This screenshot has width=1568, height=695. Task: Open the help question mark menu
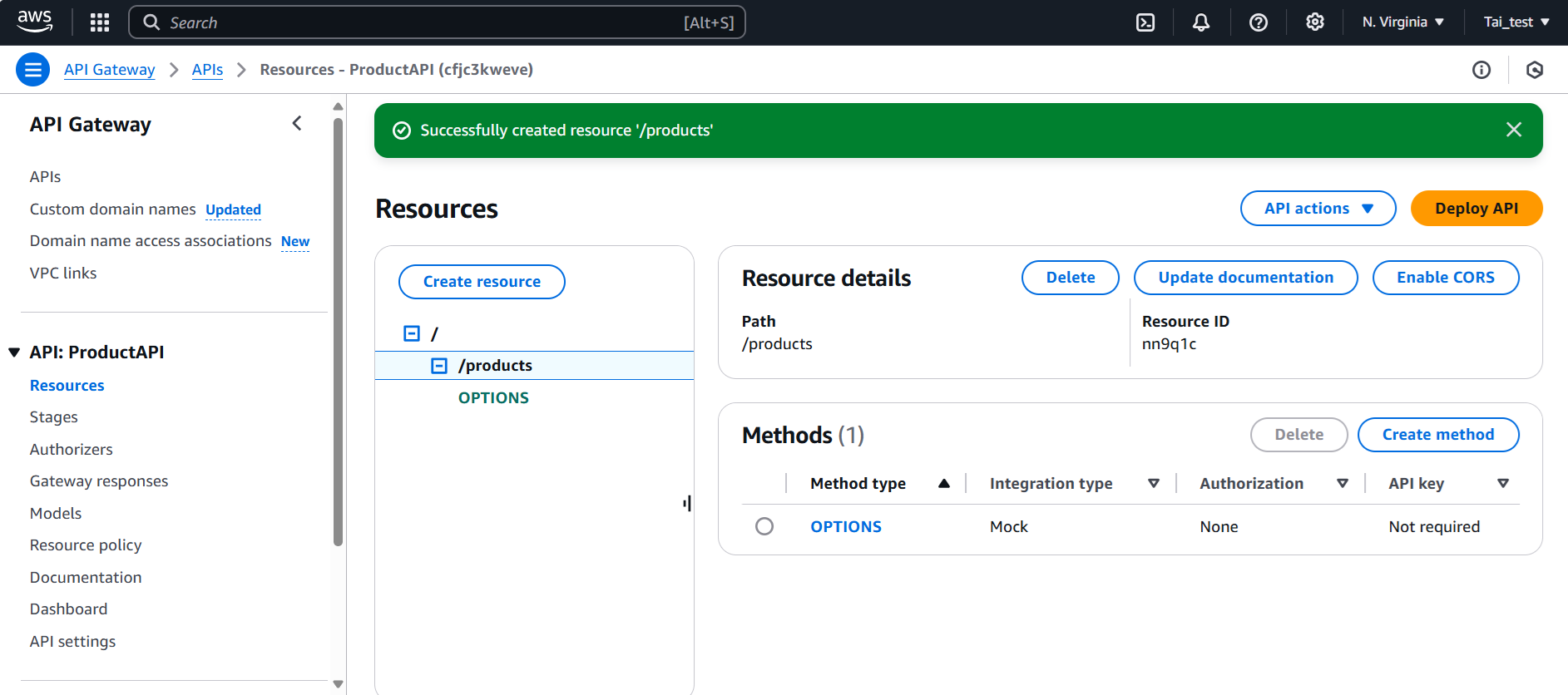click(x=1259, y=22)
